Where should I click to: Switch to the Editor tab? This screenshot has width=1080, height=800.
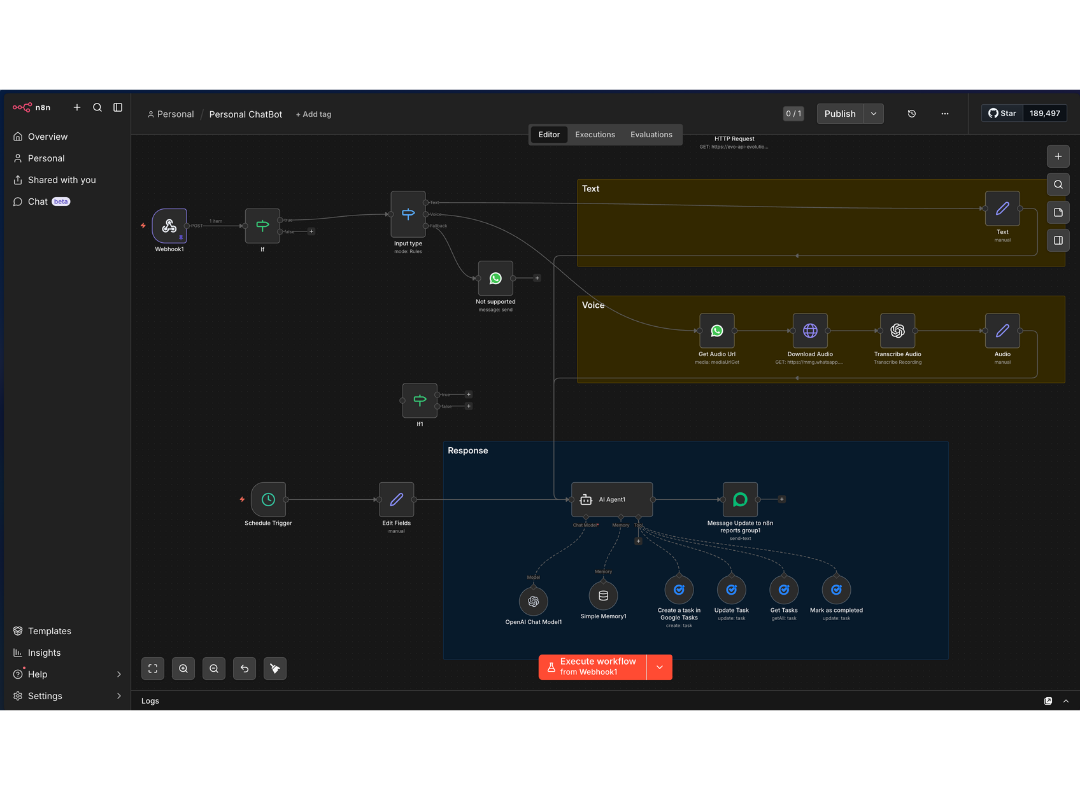click(549, 134)
